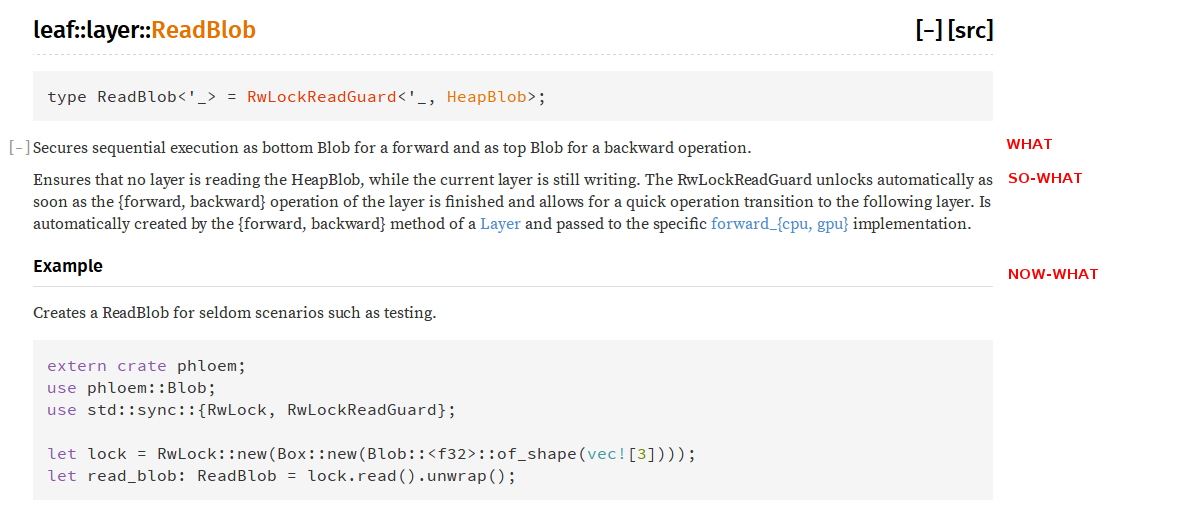The image size is (1200, 530).
Task: Click the 'Secures sequential execution' summary sentence
Action: coord(392,148)
